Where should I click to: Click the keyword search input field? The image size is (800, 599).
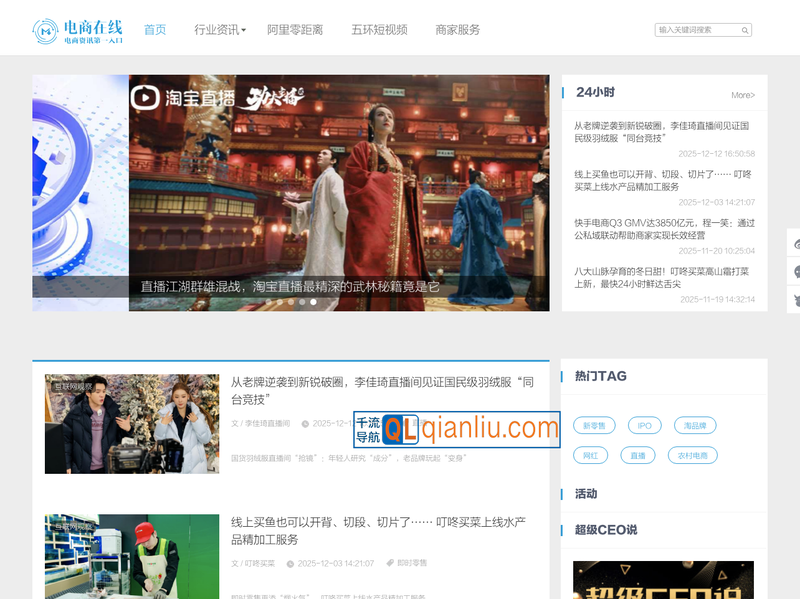coord(697,30)
